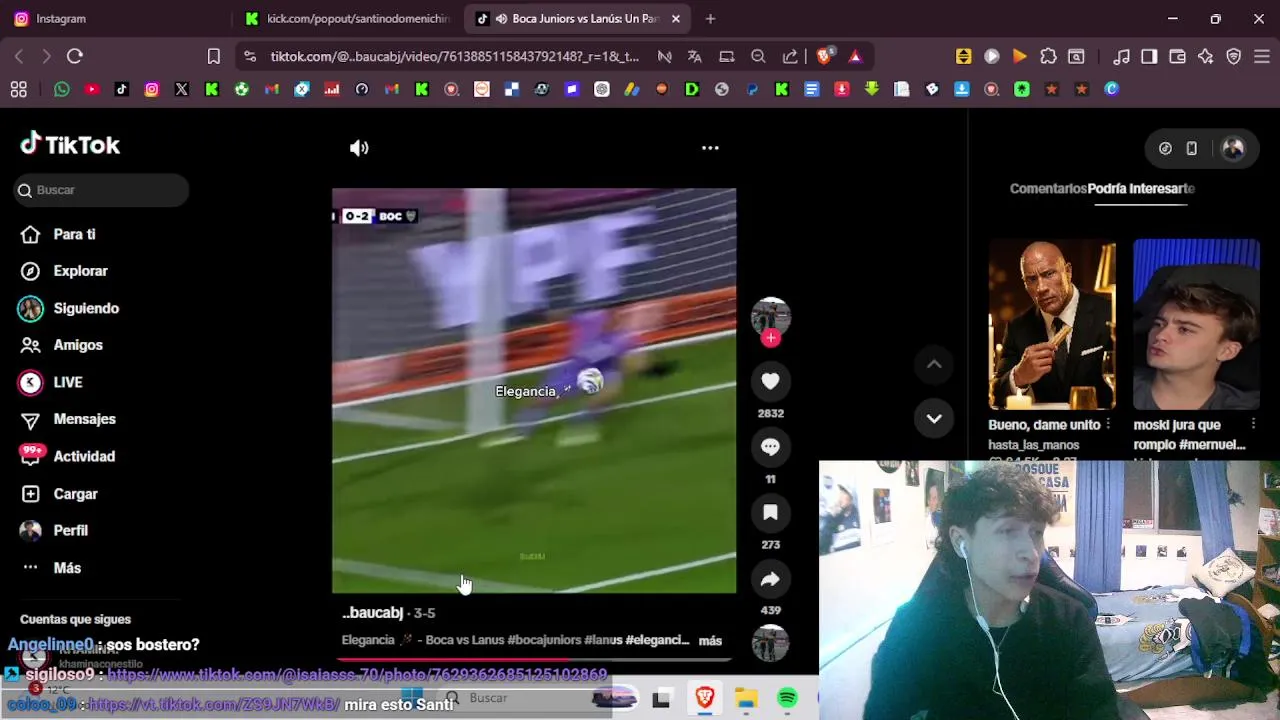Open the video options three-dot menu
1280x720 pixels.
710,148
